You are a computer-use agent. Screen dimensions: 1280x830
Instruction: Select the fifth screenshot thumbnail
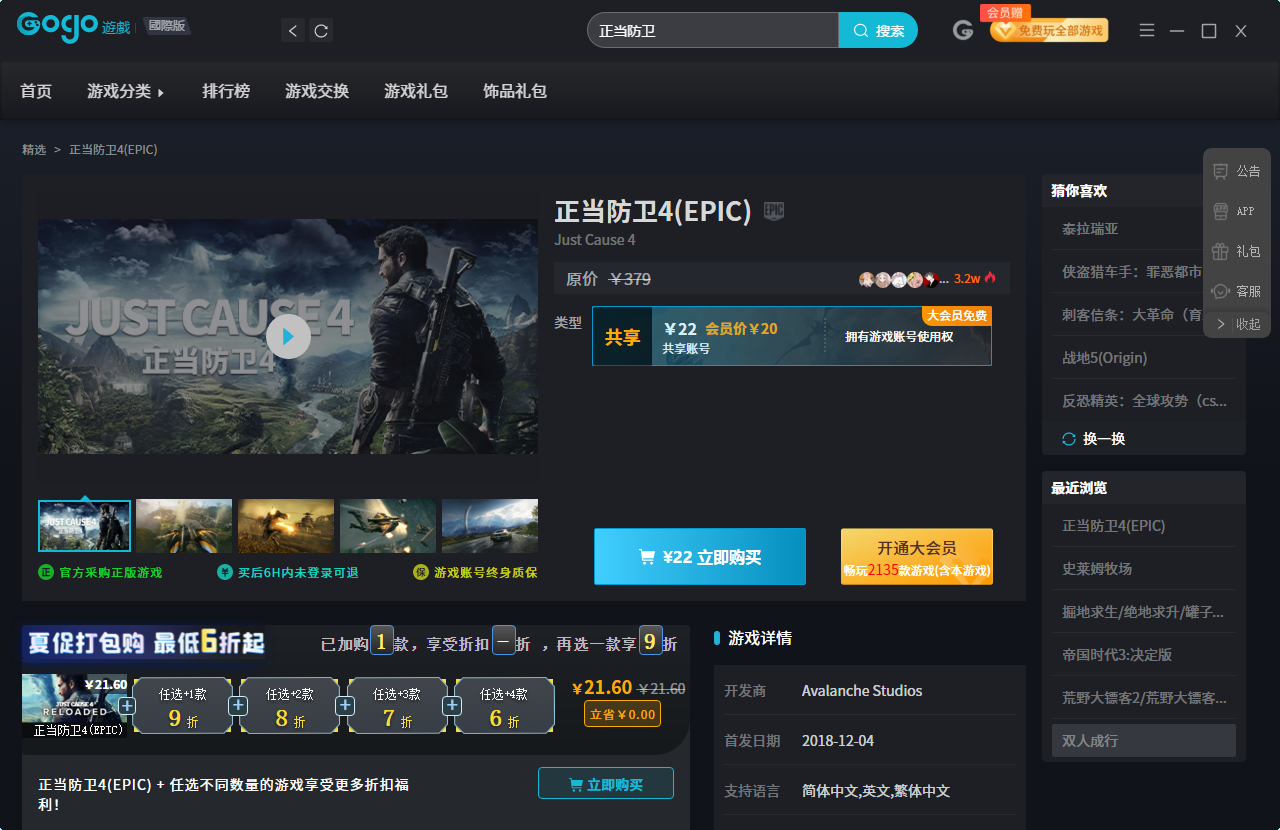coord(490,526)
